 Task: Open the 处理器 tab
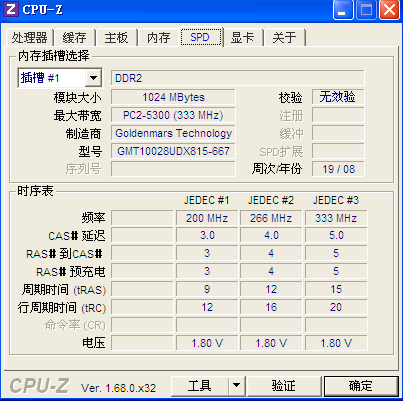click(29, 37)
